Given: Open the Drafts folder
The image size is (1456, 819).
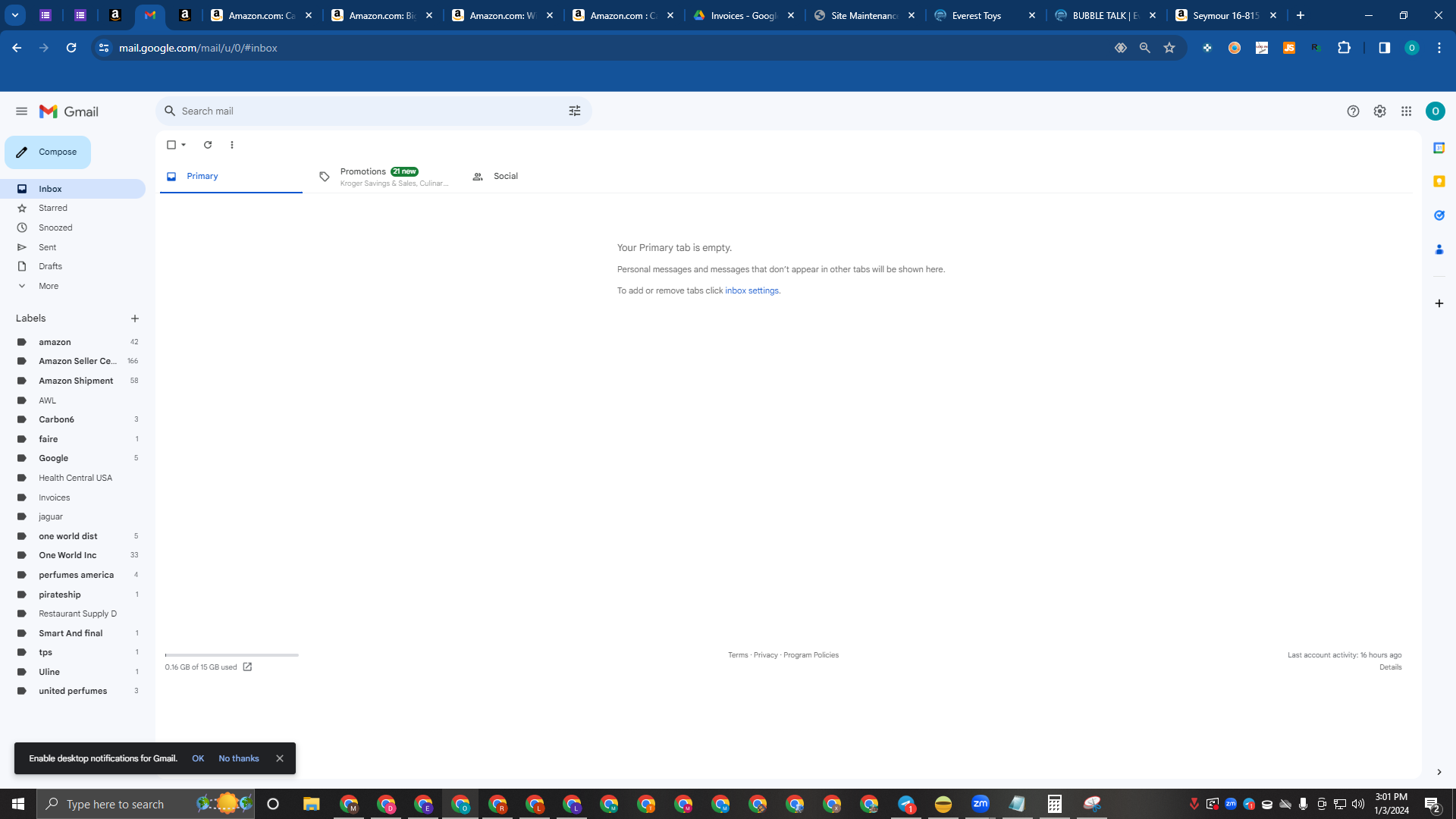Looking at the screenshot, I should coord(73,266).
